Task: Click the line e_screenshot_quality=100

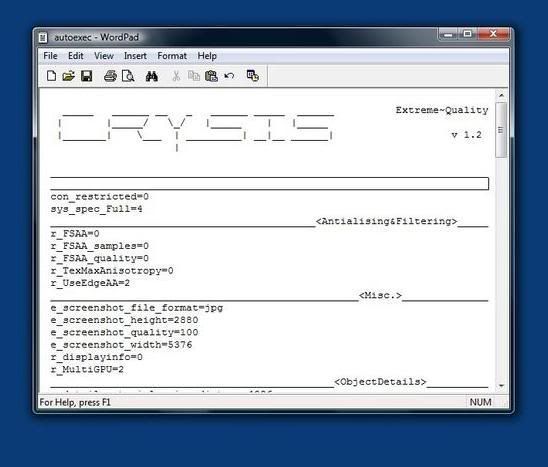Action: coord(124,332)
